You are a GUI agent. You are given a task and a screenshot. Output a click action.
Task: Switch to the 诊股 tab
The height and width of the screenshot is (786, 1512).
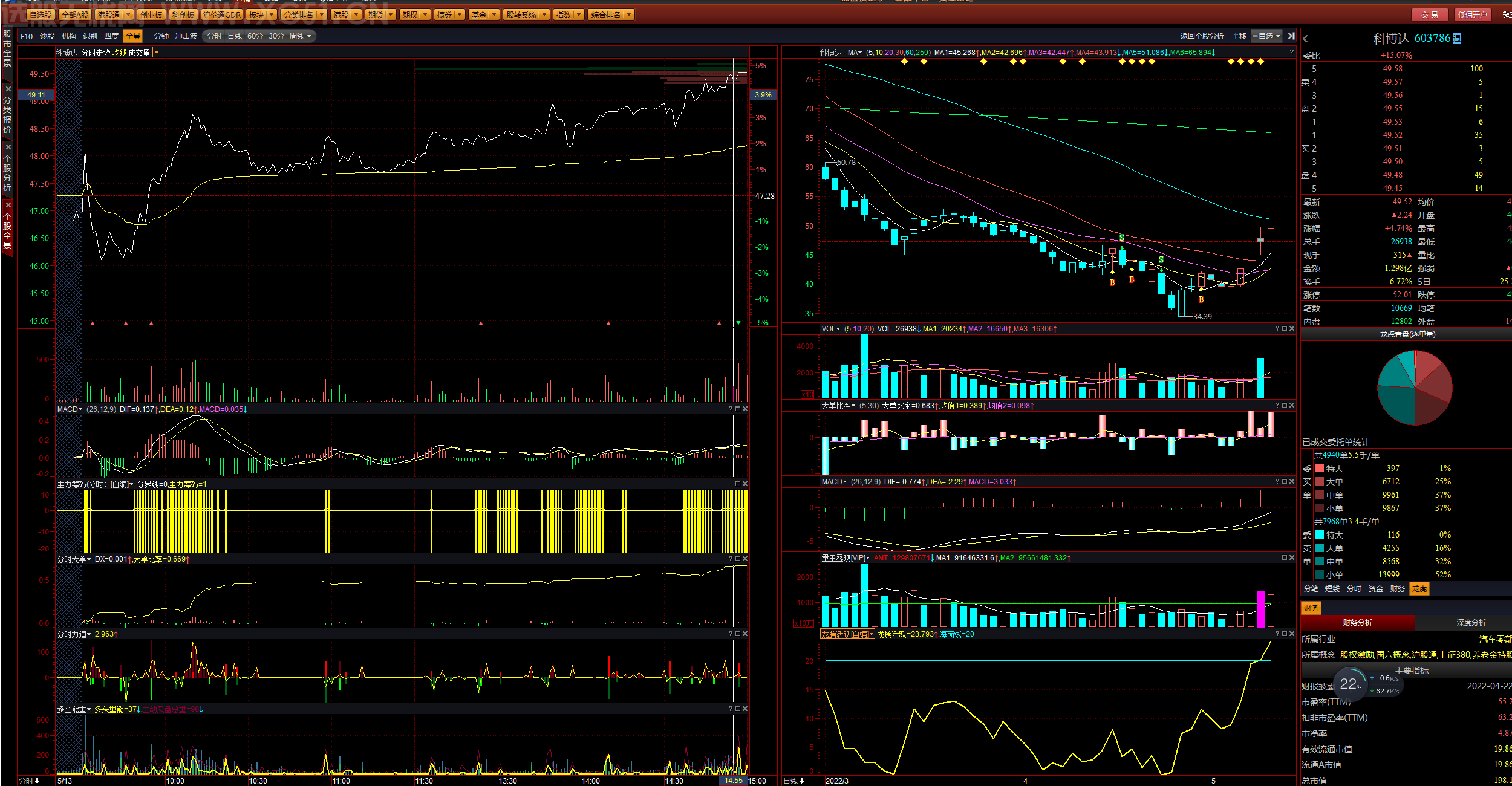pyautogui.click(x=47, y=36)
